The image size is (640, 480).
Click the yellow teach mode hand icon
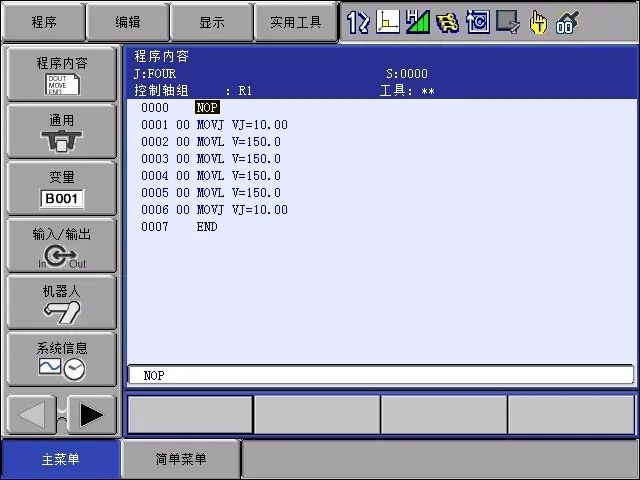coord(538,21)
